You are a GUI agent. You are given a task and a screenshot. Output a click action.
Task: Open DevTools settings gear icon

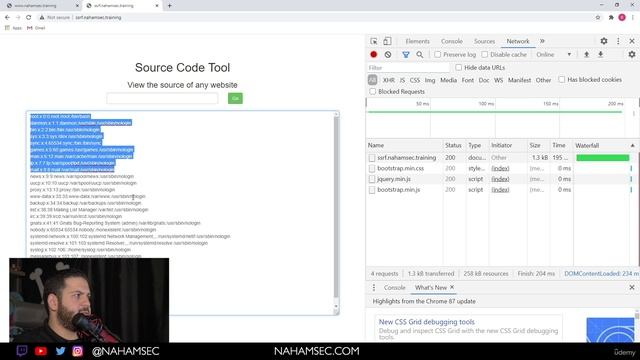coord(604,41)
